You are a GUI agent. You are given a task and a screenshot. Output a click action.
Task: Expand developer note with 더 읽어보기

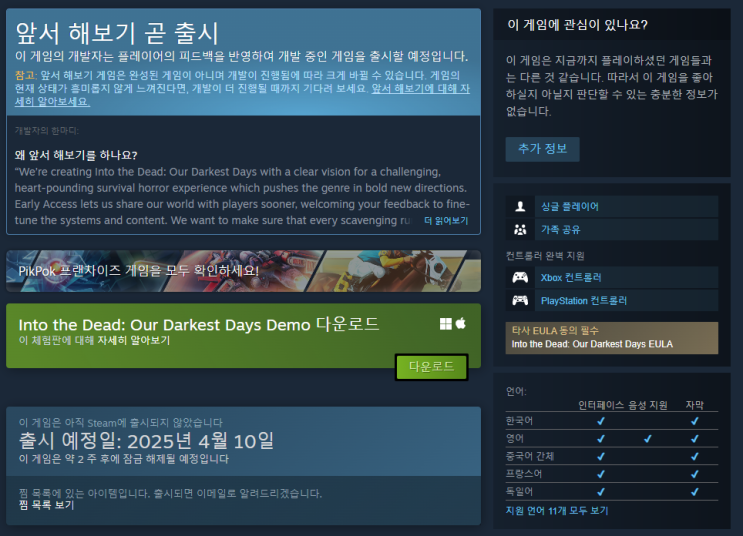(446, 220)
